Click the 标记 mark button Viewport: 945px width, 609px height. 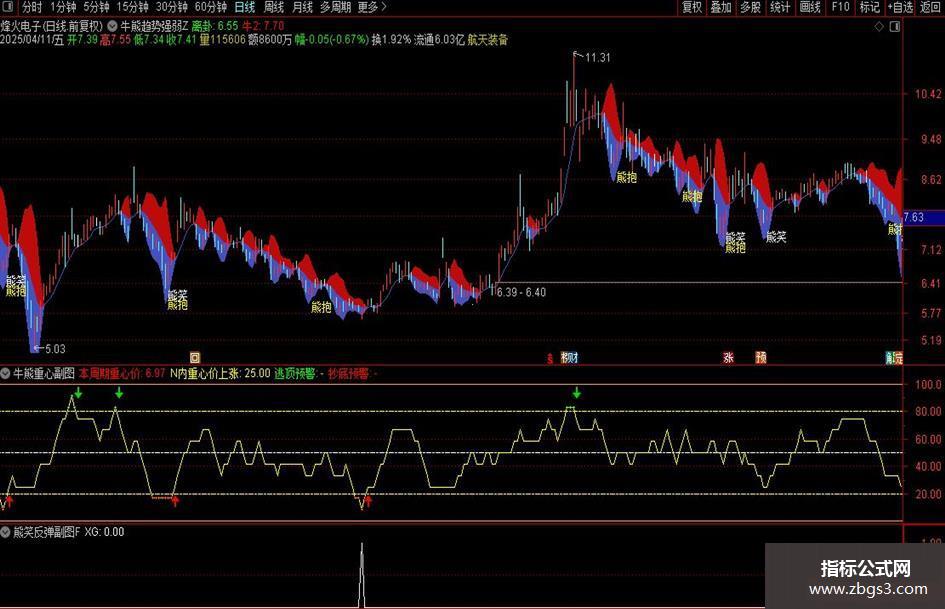pyautogui.click(x=869, y=7)
